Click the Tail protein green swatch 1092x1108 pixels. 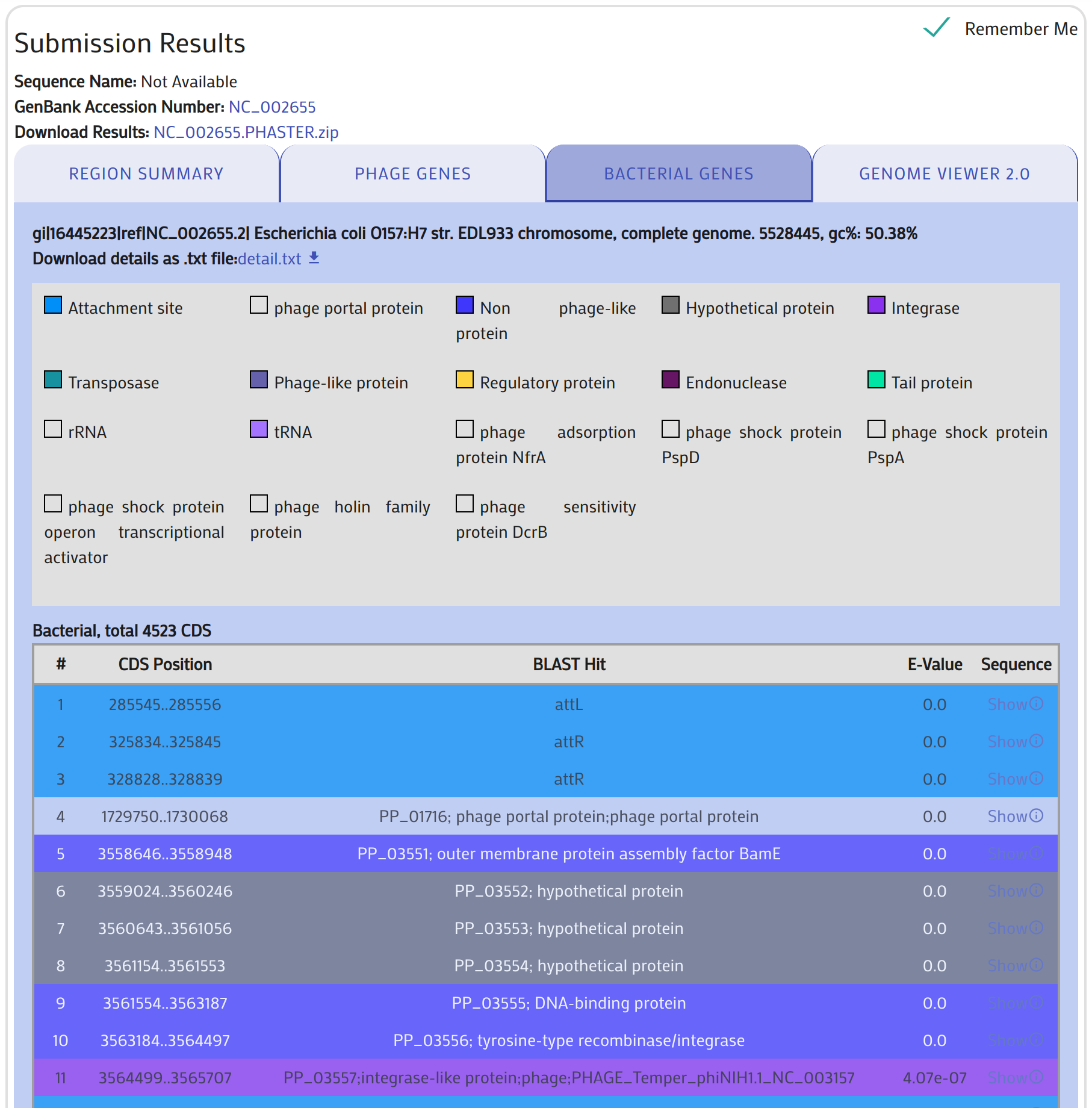[x=876, y=380]
